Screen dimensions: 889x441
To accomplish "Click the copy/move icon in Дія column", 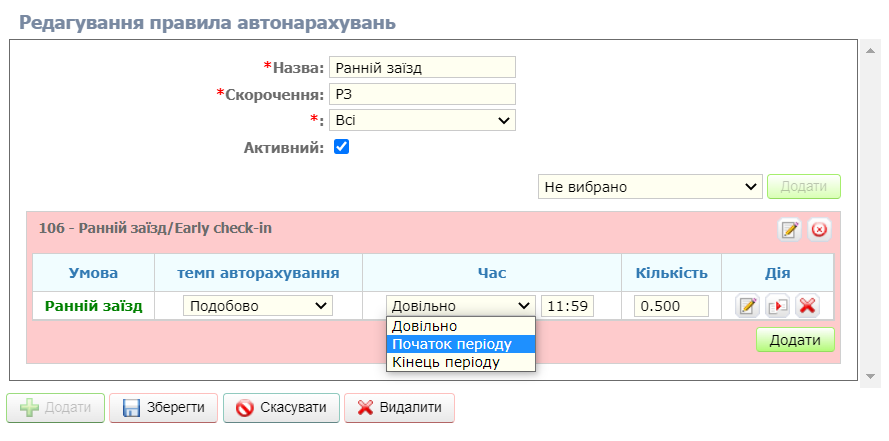I will 778,306.
